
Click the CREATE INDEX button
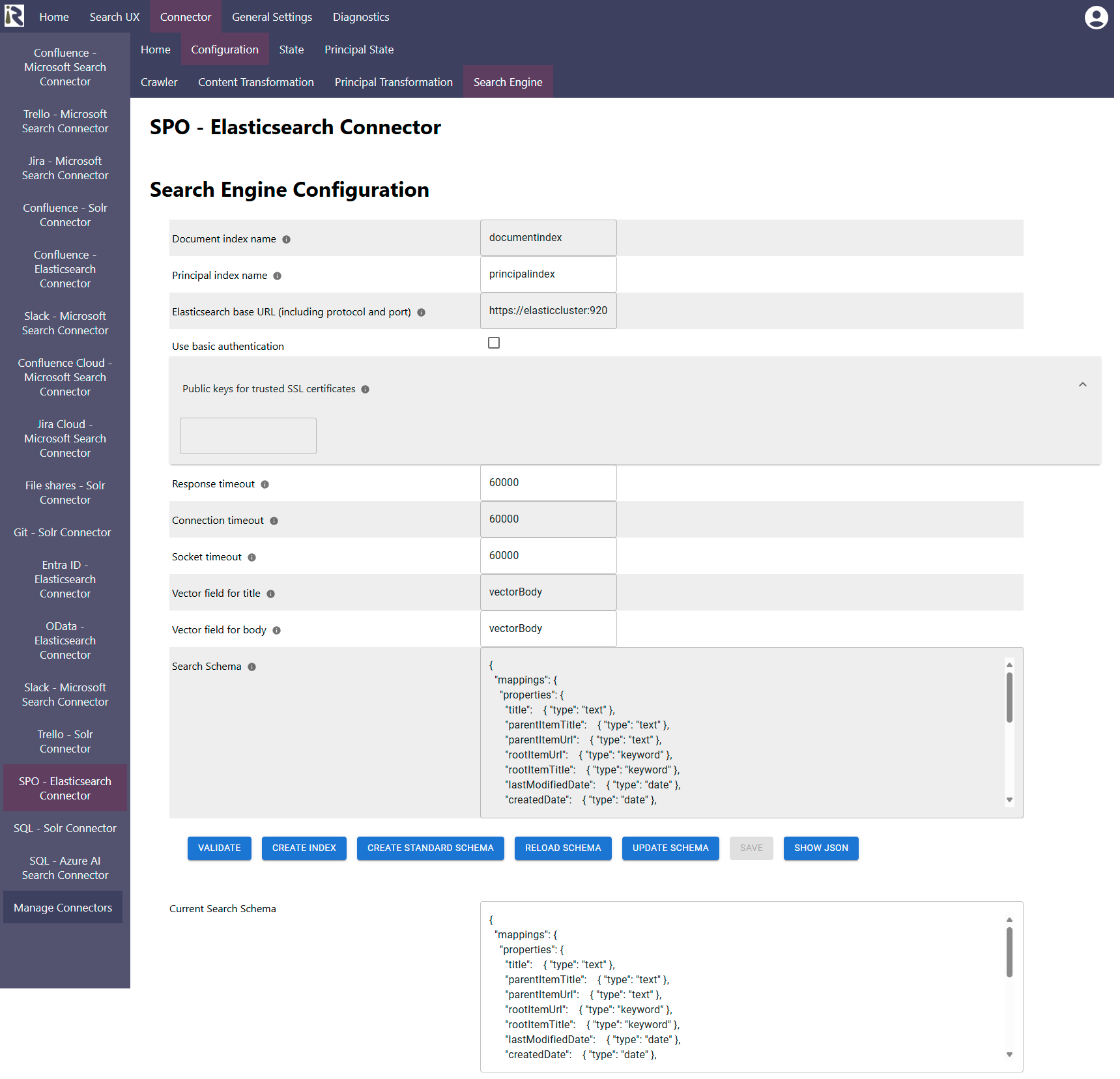tap(304, 848)
